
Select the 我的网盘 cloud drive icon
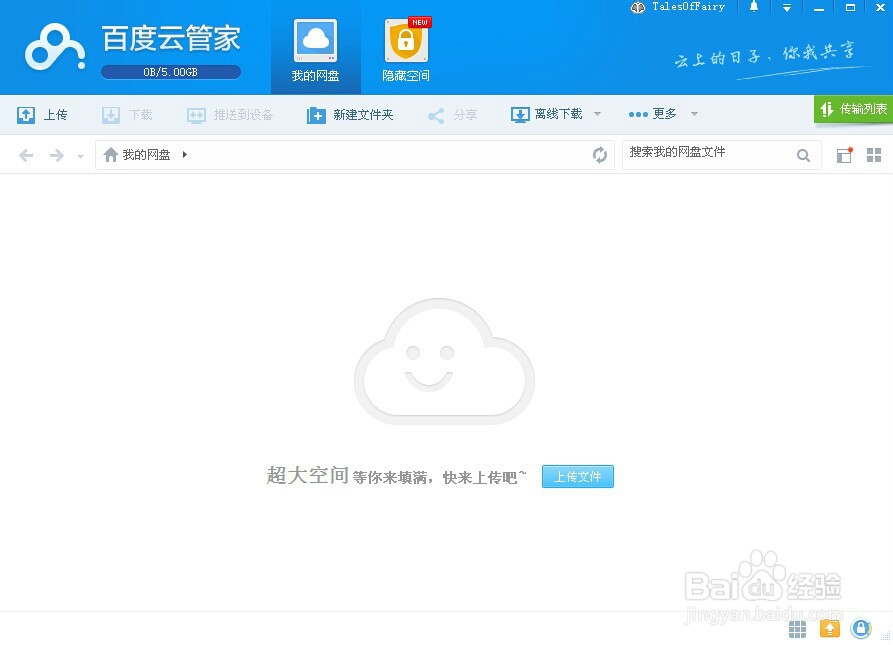tap(315, 47)
